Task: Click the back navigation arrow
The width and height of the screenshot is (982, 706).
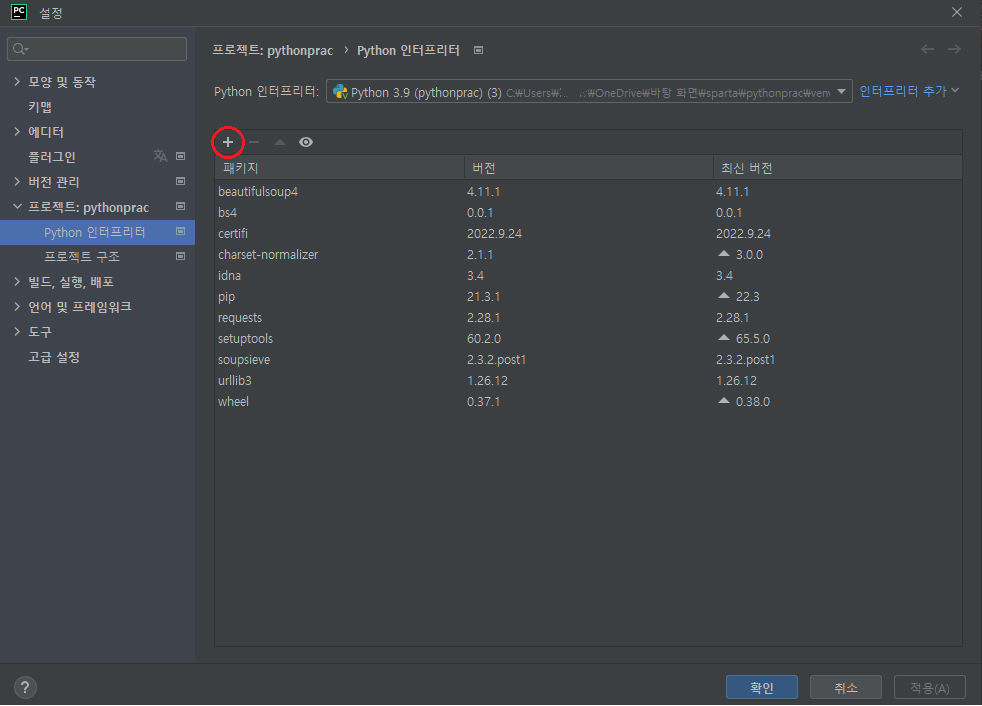Action: pyautogui.click(x=928, y=49)
